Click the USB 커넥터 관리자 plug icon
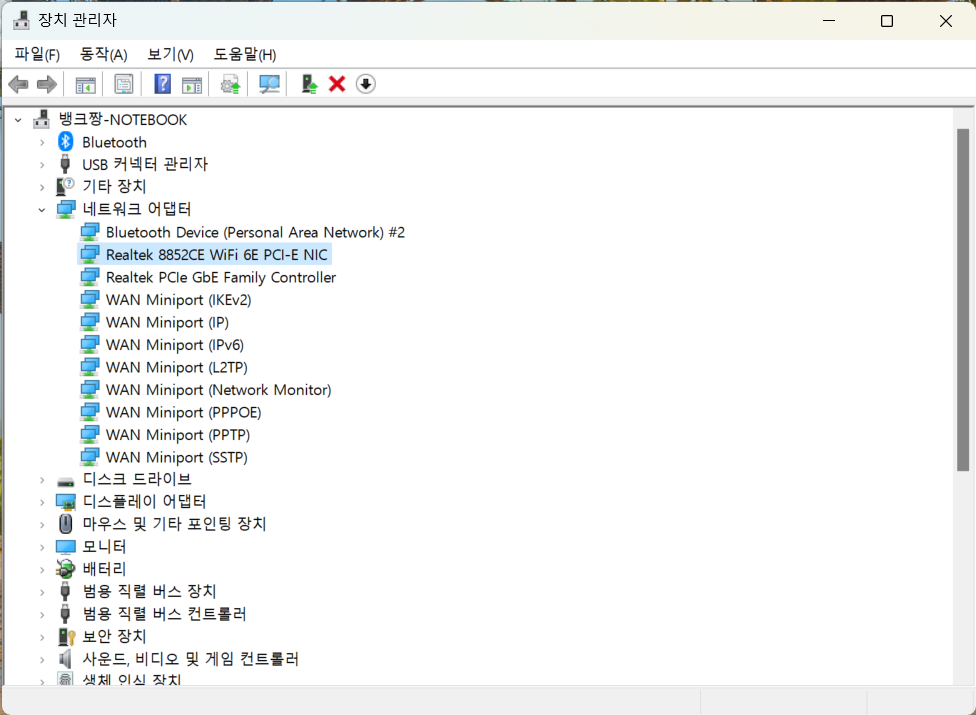The height and width of the screenshot is (715, 976). click(65, 164)
